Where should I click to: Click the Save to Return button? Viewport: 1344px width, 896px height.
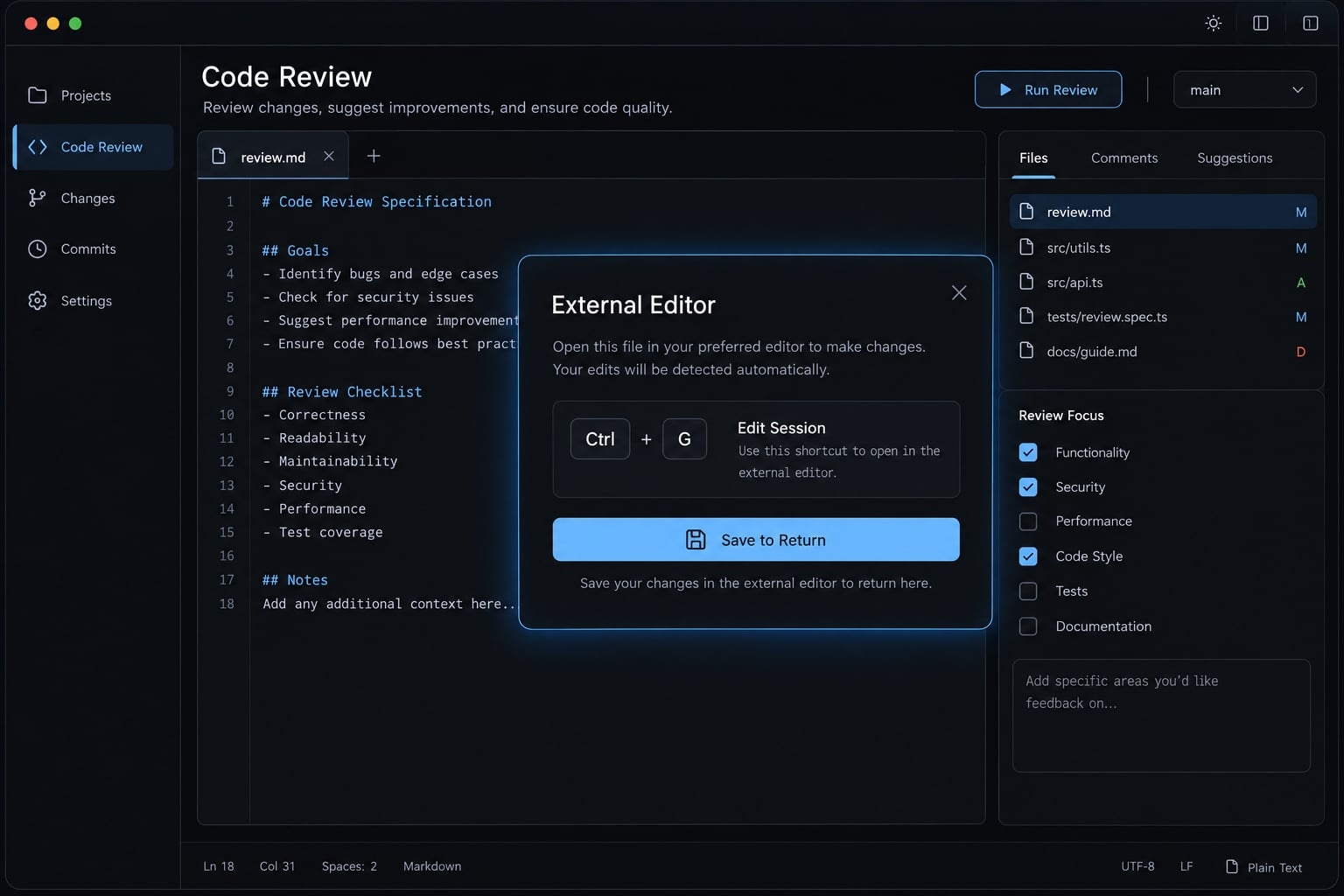point(756,540)
